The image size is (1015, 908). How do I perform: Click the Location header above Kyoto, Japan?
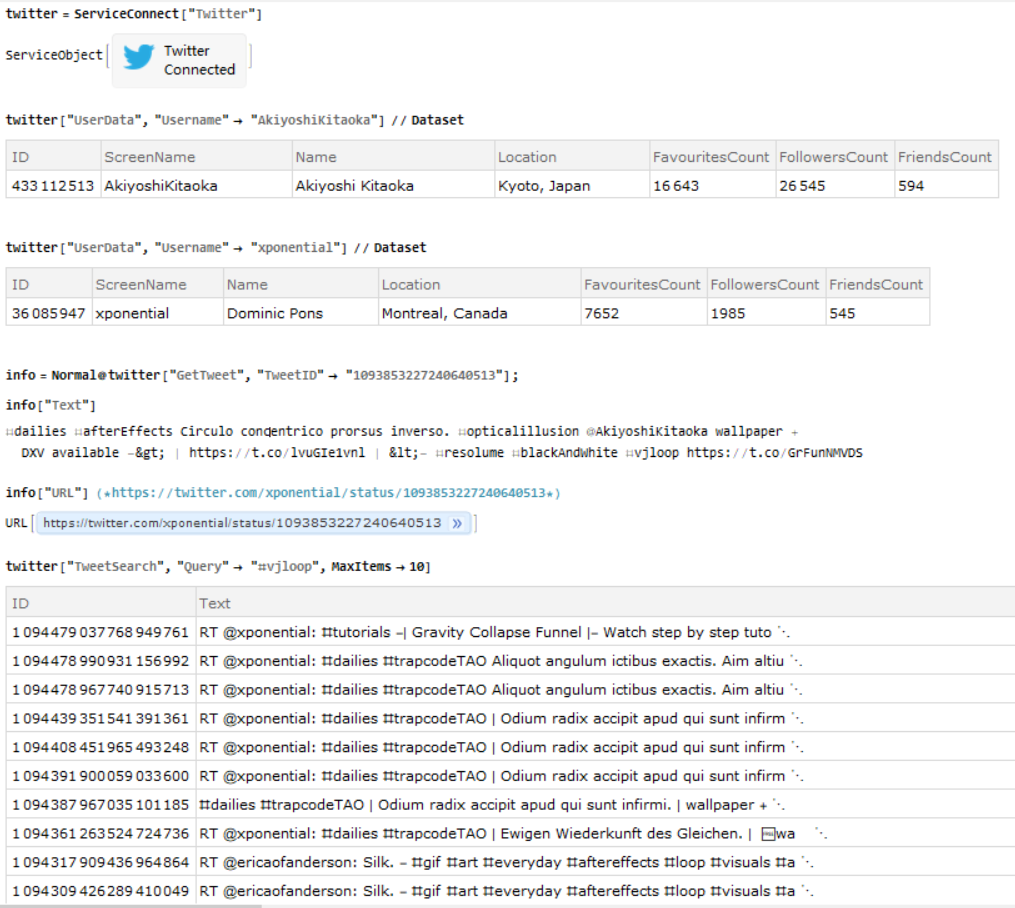(527, 157)
